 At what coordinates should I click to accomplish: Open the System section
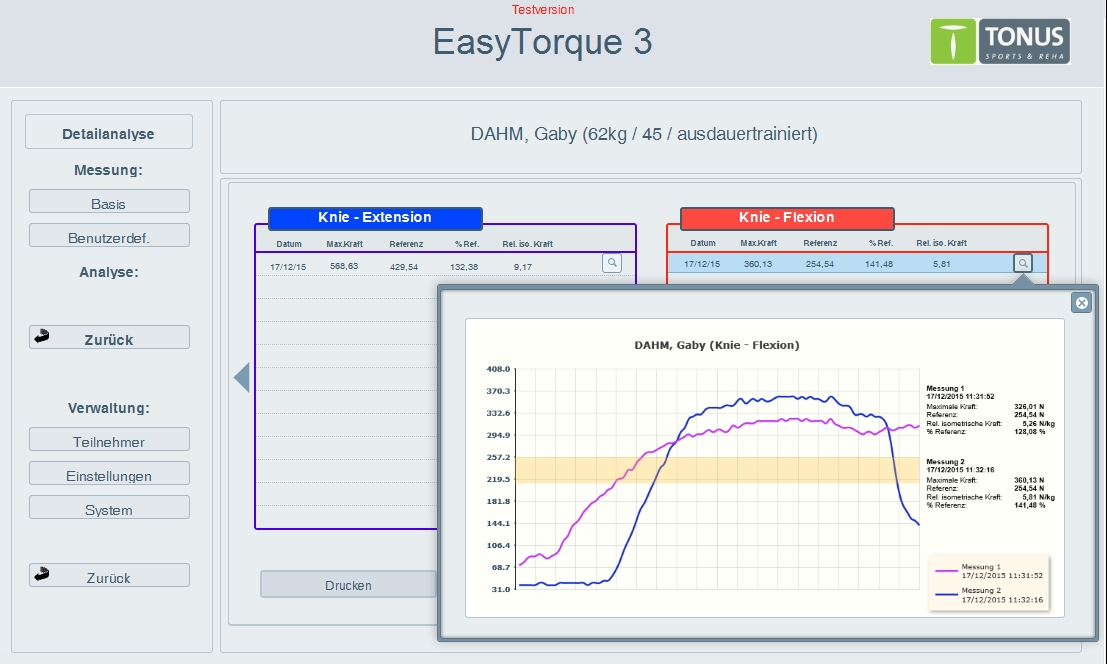pos(109,507)
